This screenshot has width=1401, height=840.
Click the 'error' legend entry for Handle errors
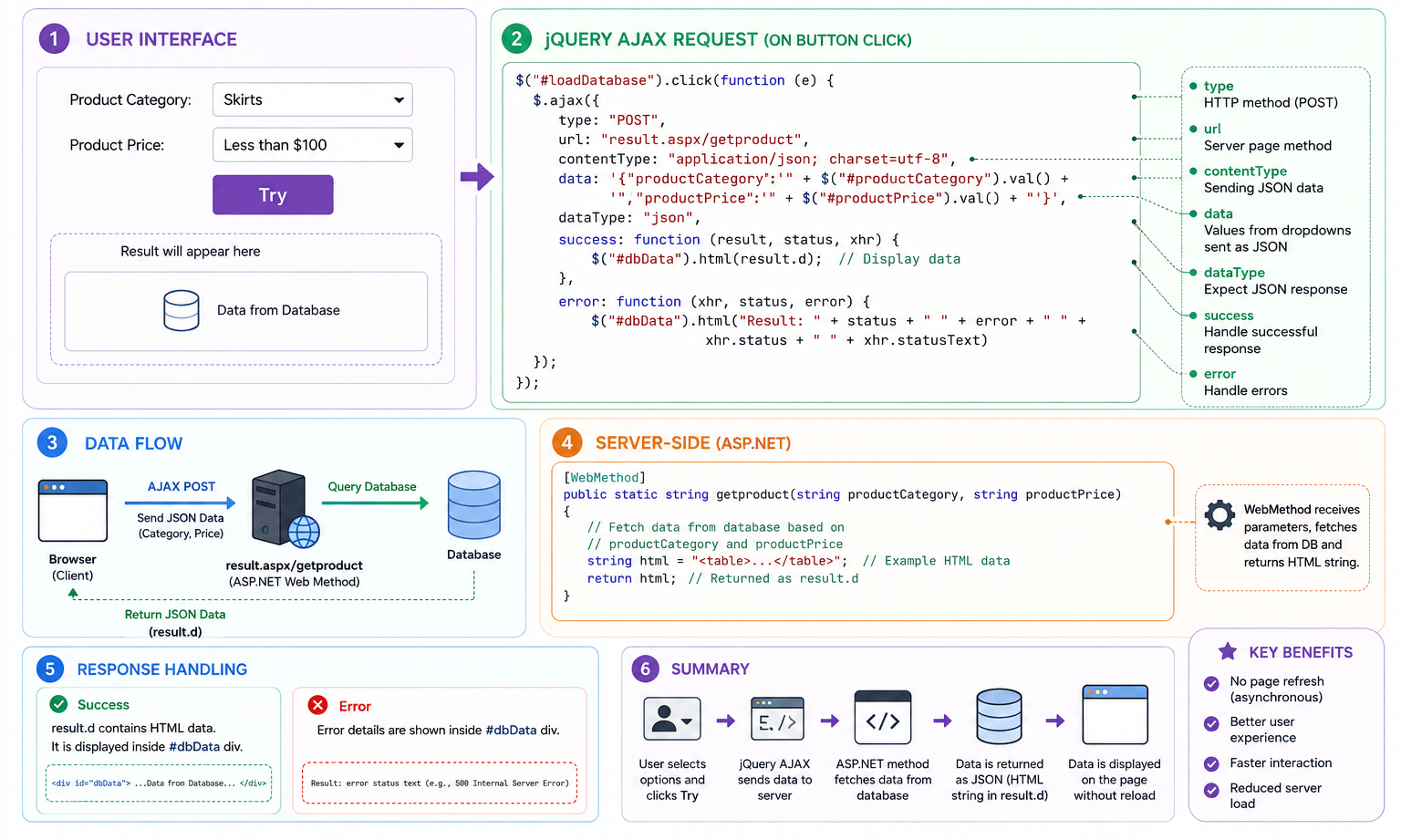click(1244, 382)
